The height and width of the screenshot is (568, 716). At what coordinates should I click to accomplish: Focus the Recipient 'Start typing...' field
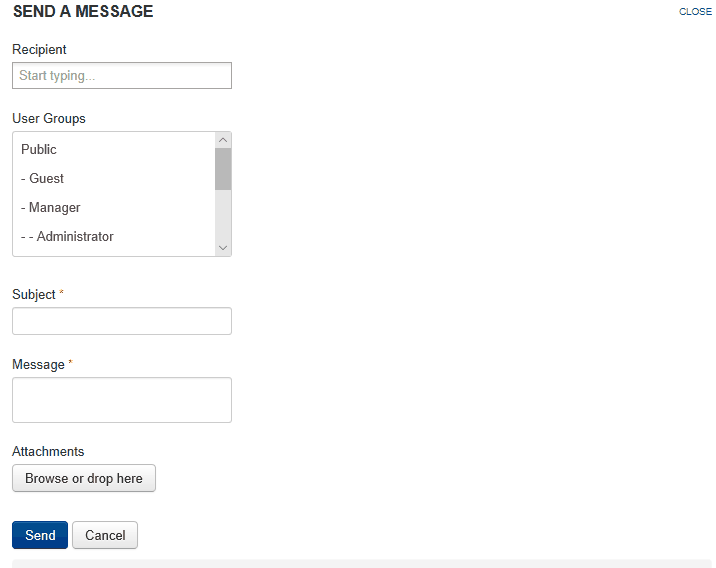[x=122, y=75]
